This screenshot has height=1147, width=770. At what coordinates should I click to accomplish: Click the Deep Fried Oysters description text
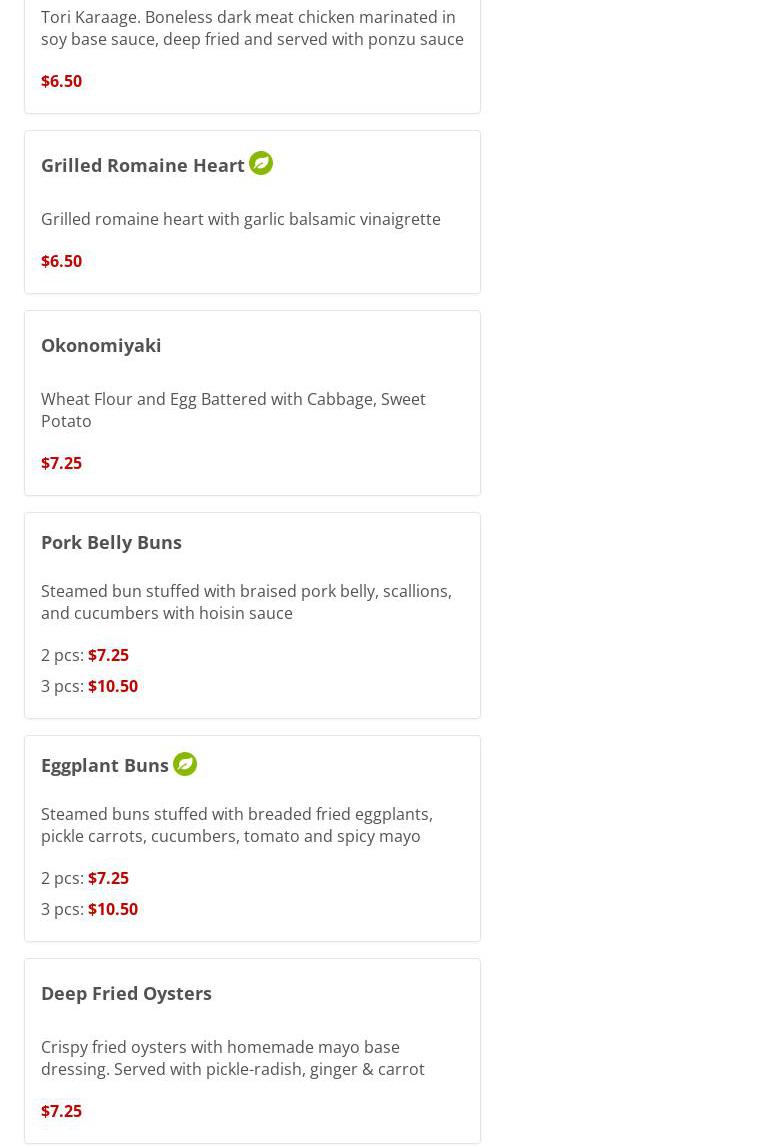232,1058
